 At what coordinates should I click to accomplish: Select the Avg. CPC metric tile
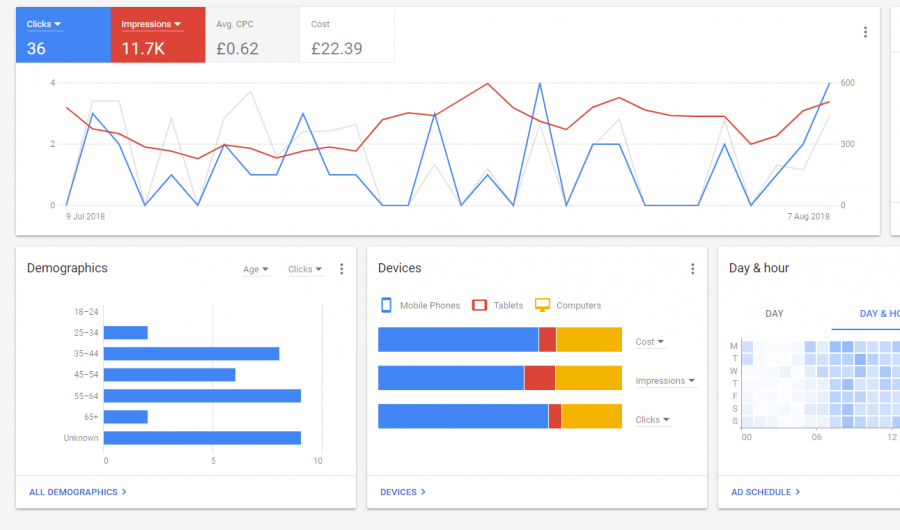(253, 35)
